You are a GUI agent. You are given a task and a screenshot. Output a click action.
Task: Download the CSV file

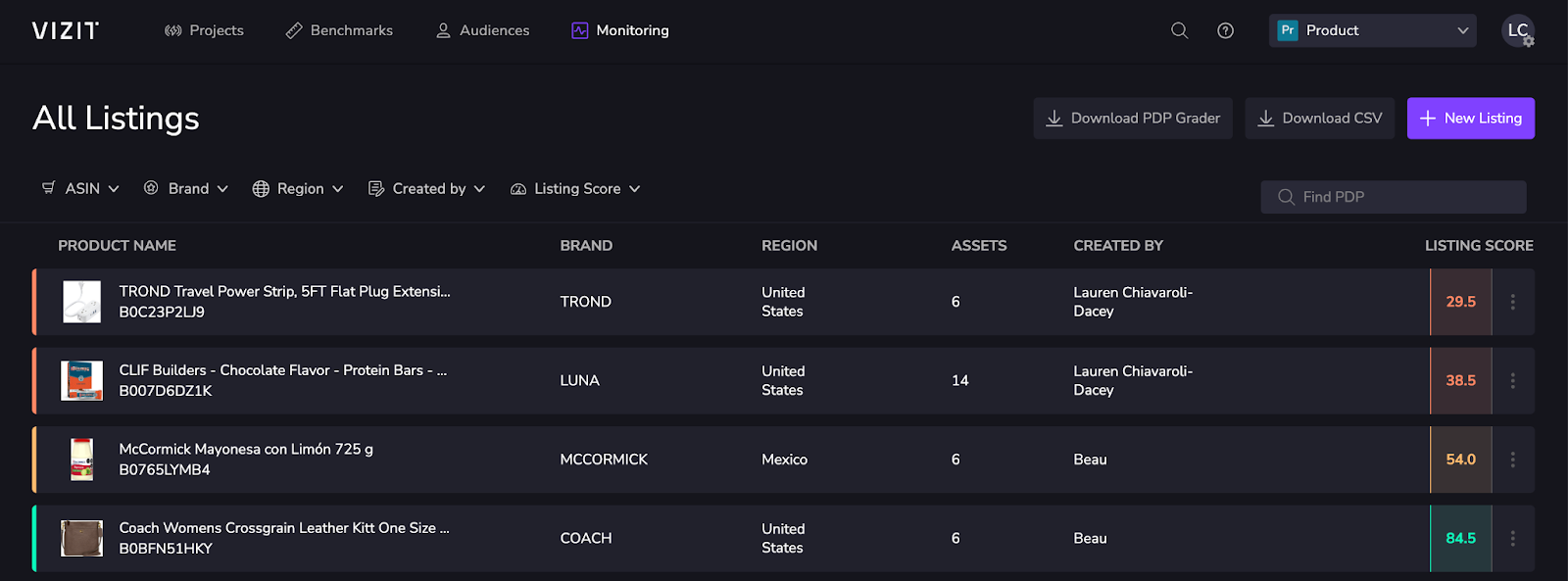click(x=1319, y=118)
